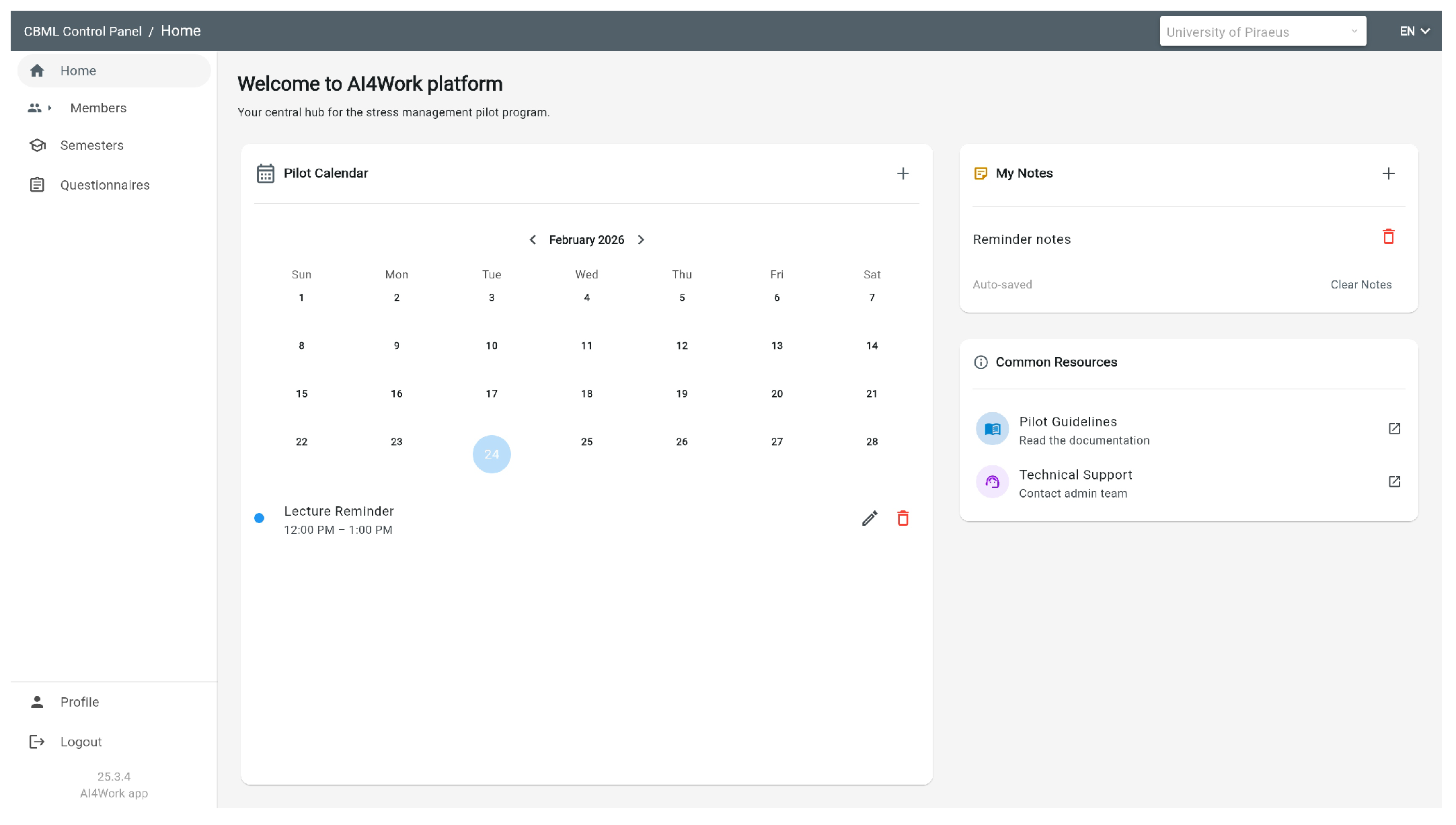The height and width of the screenshot is (825, 1456).
Task: Delete the Lecture Reminder event
Action: click(x=903, y=518)
